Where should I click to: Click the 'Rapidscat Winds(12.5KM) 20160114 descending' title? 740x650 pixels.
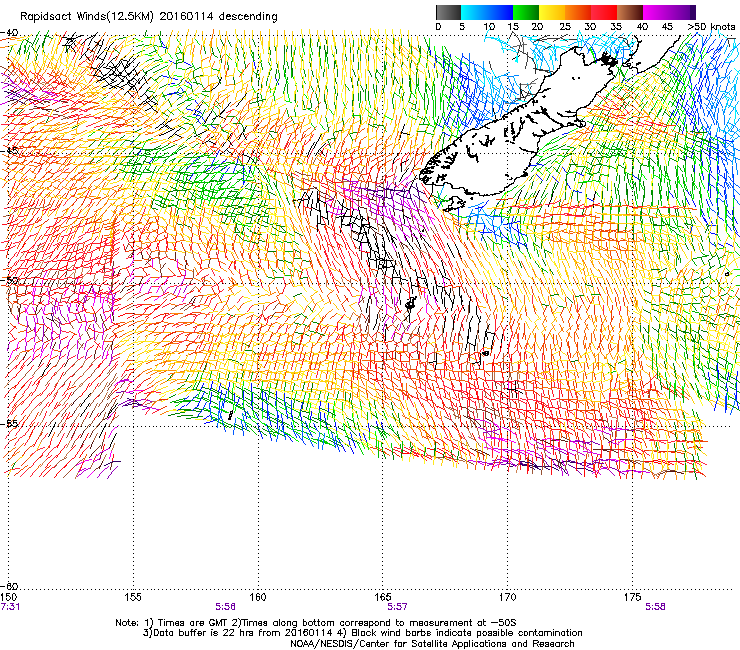point(149,16)
